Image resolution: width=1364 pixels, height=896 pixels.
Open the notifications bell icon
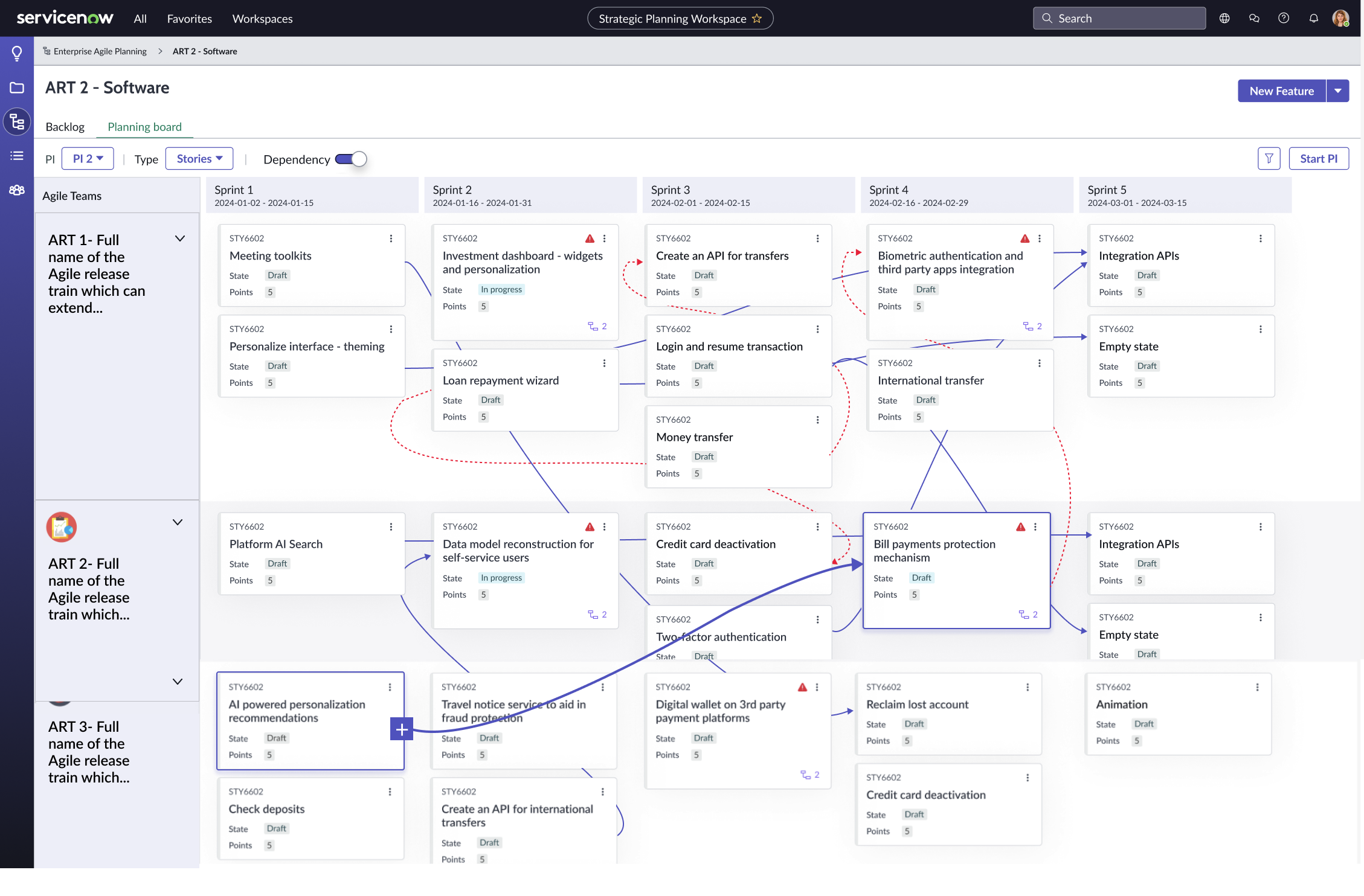point(1313,18)
